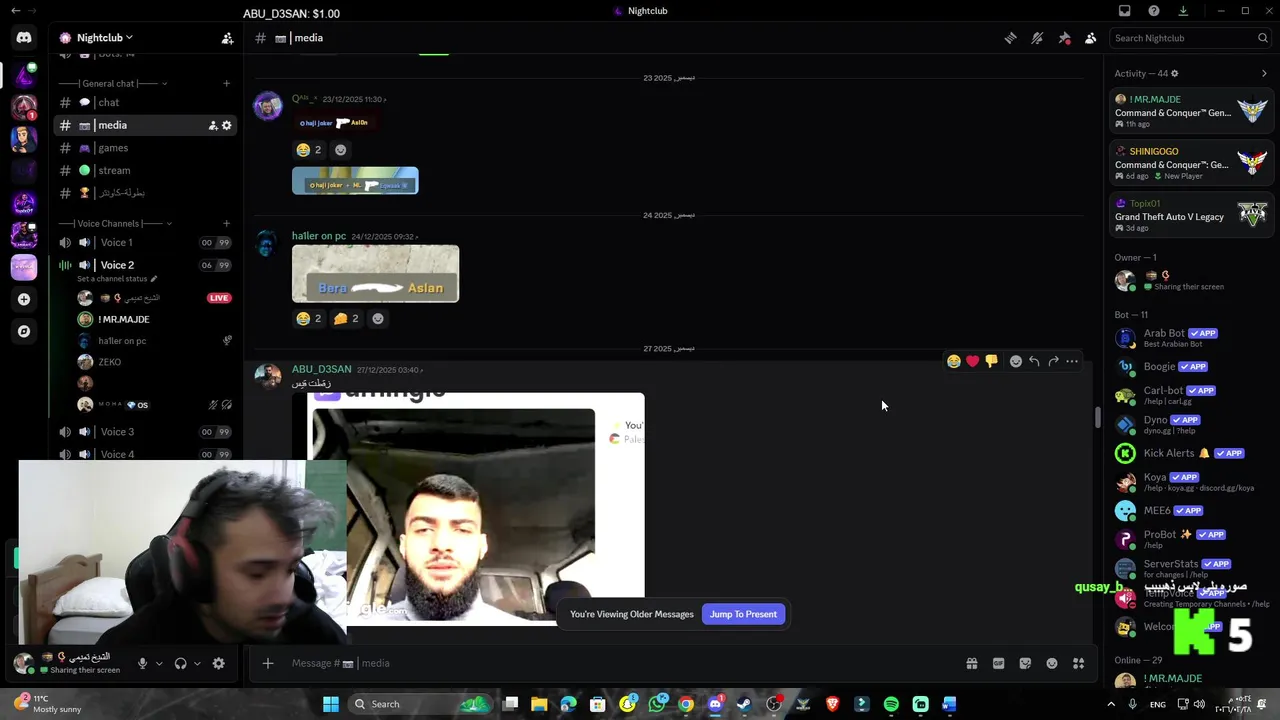Viewport: 1280px width, 720px height.
Task: Open ha1ler on pc username in chat
Action: click(319, 236)
